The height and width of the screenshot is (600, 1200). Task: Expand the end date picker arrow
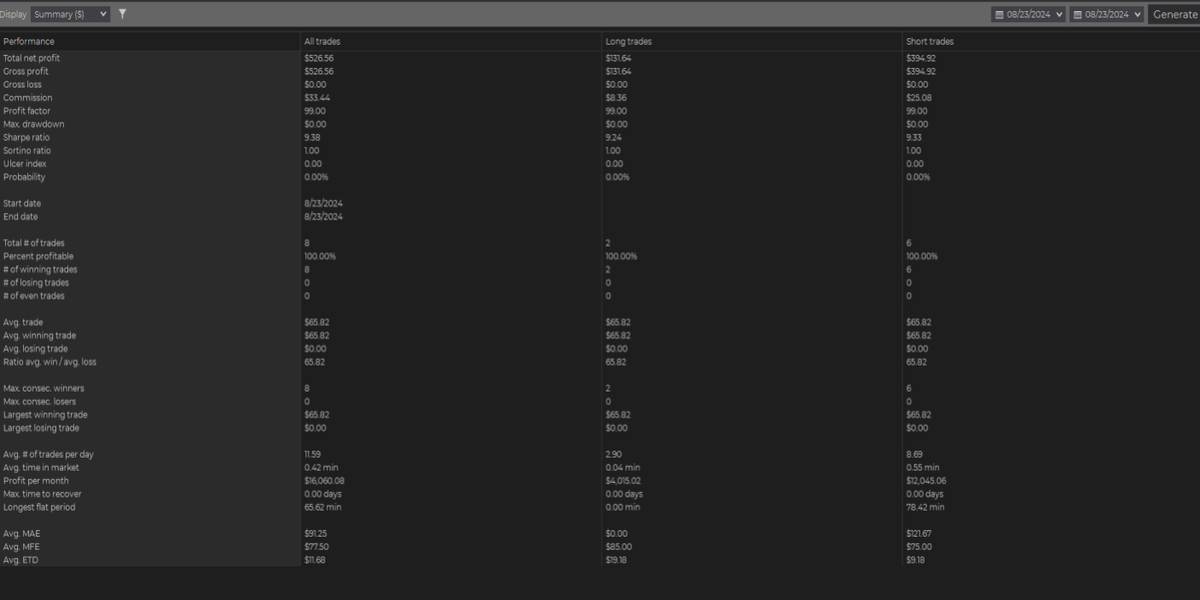point(1136,14)
